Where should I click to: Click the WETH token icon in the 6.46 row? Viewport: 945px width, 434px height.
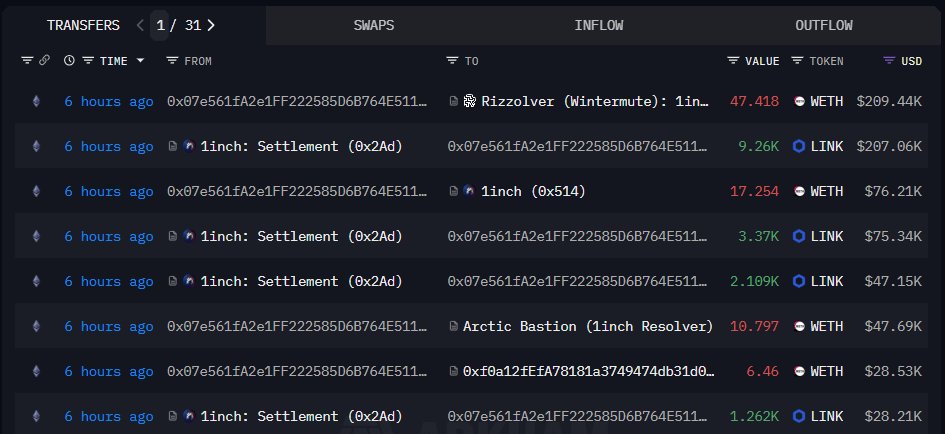pyautogui.click(x=799, y=371)
